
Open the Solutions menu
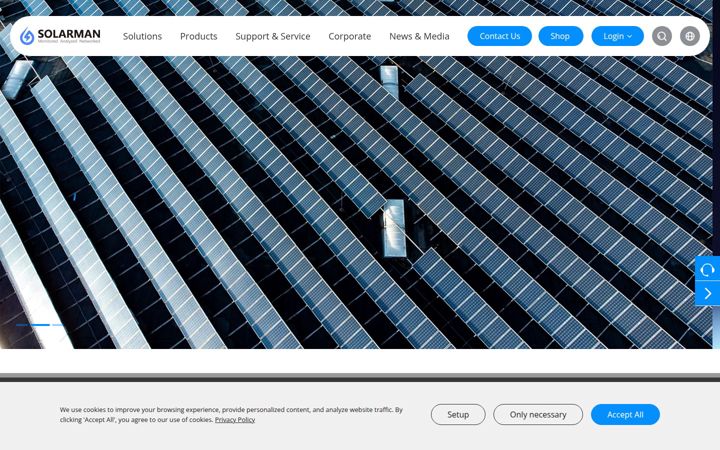coord(142,36)
